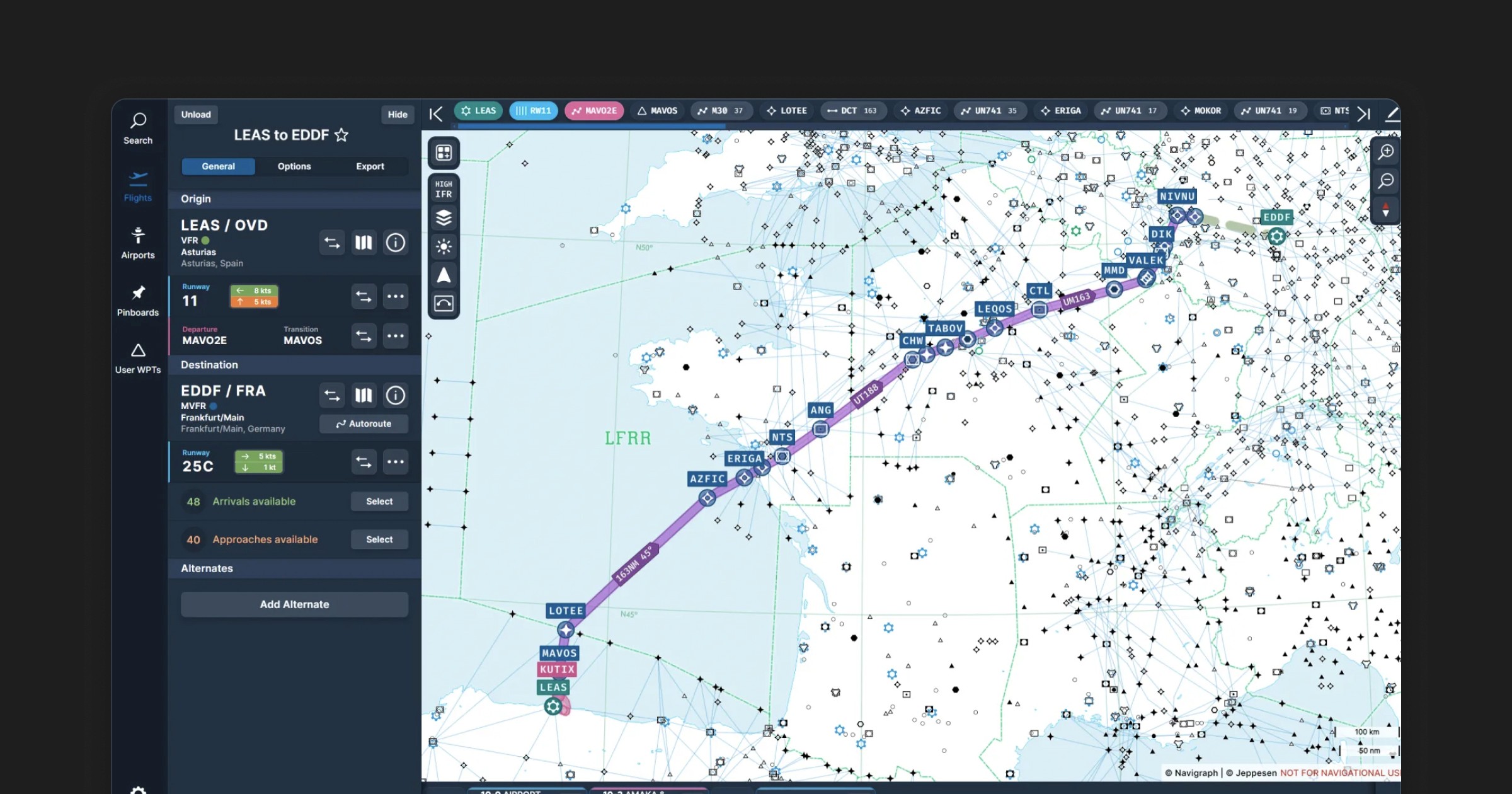Open departure MAVO2E more options menu
This screenshot has height=794, width=1512.
(395, 336)
